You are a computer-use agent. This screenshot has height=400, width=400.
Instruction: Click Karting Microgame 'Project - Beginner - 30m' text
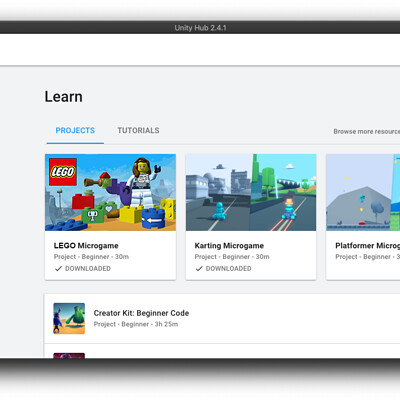pos(232,257)
